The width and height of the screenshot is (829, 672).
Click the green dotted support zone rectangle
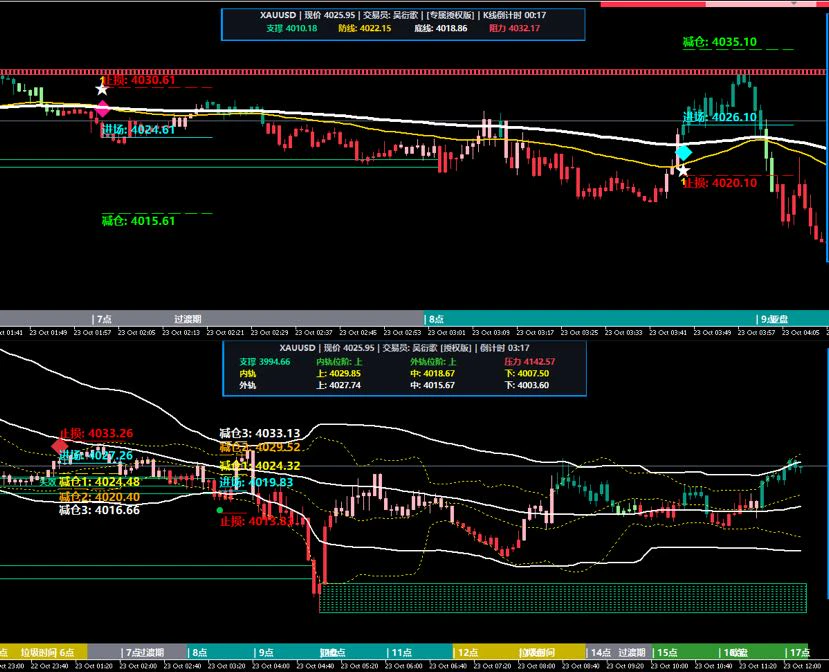coord(563,598)
